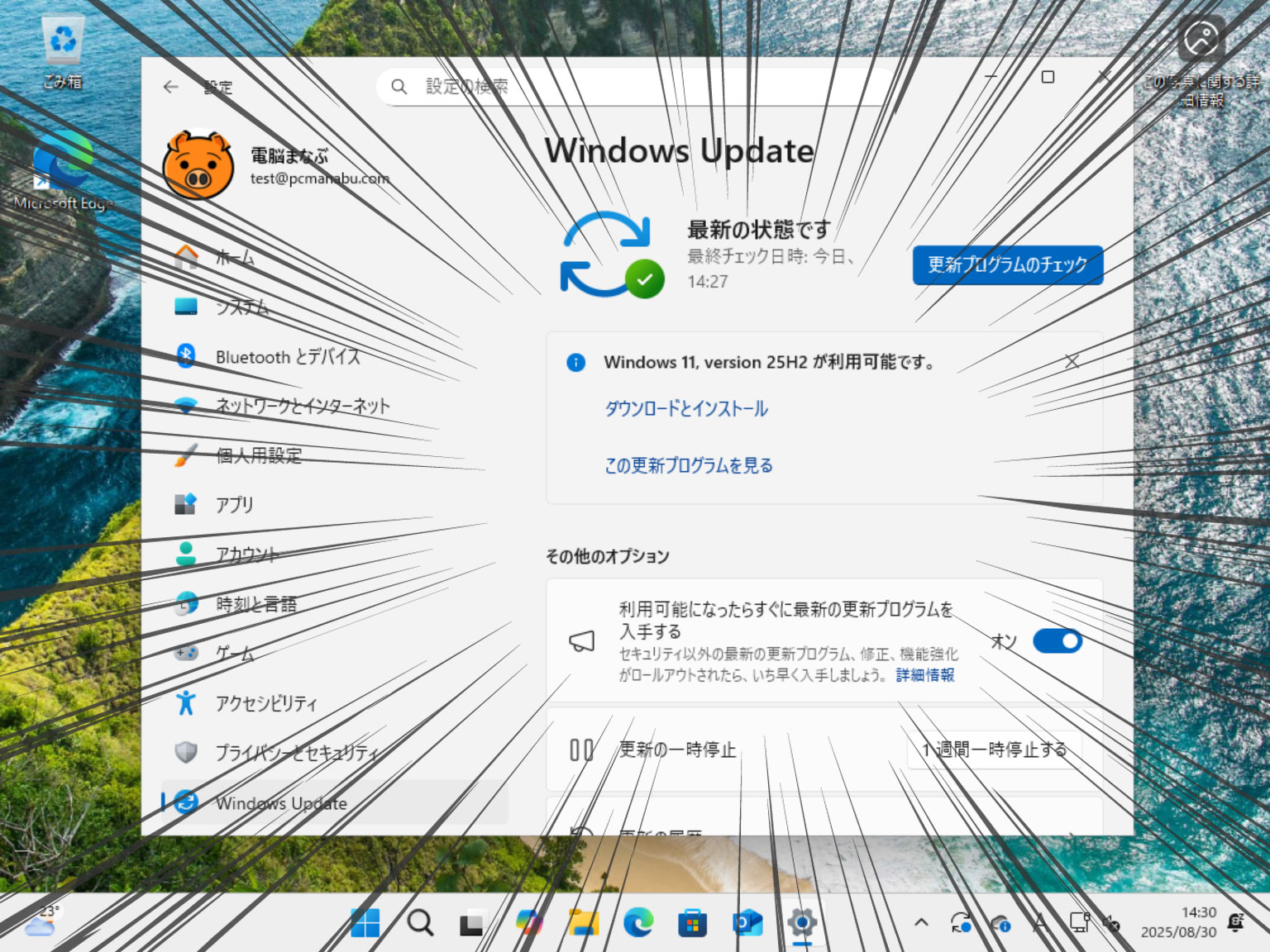Click the 設定の検索 search field
Image resolution: width=1270 pixels, height=952 pixels.
pos(635,86)
